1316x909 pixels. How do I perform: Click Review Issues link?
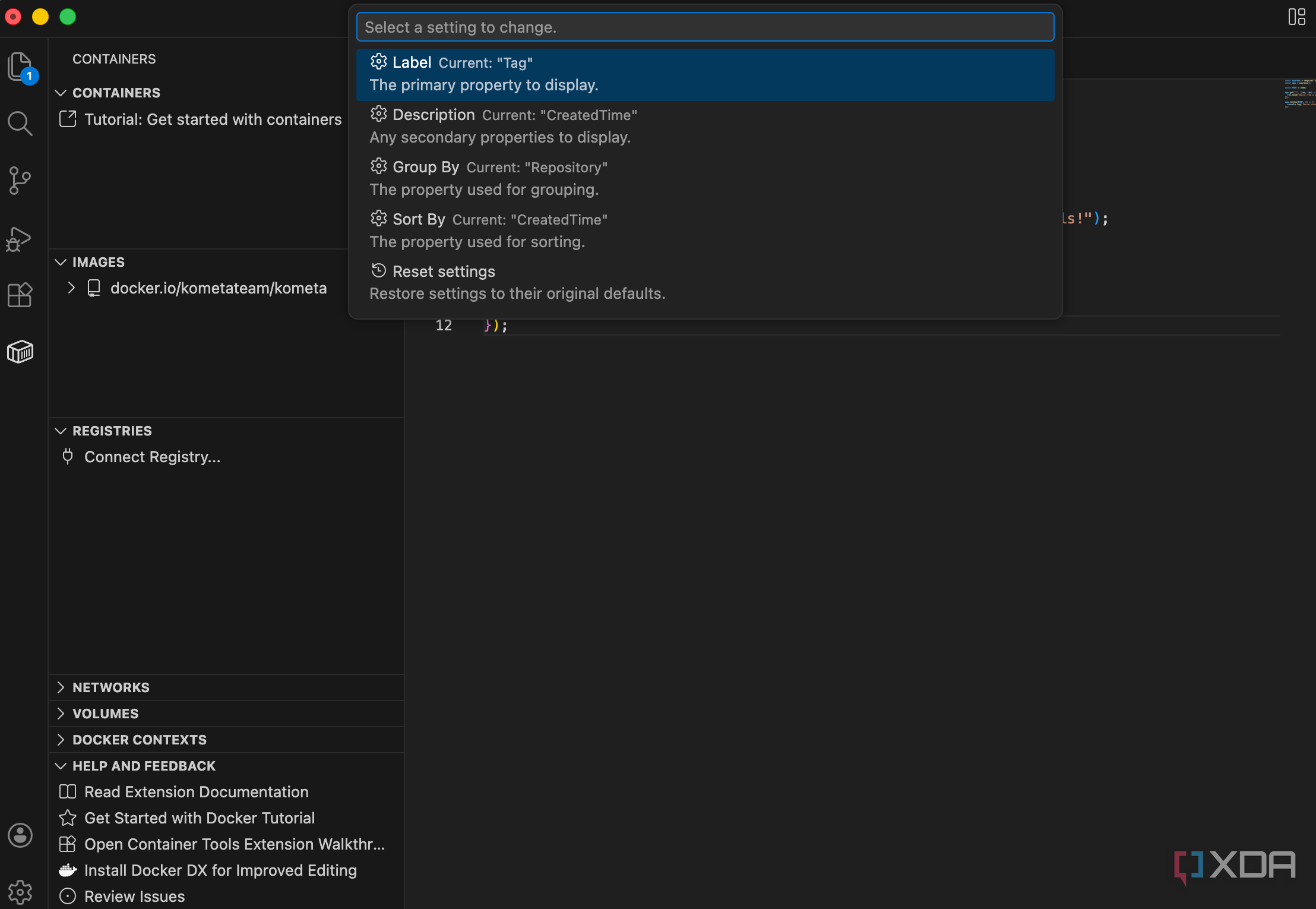(134, 896)
